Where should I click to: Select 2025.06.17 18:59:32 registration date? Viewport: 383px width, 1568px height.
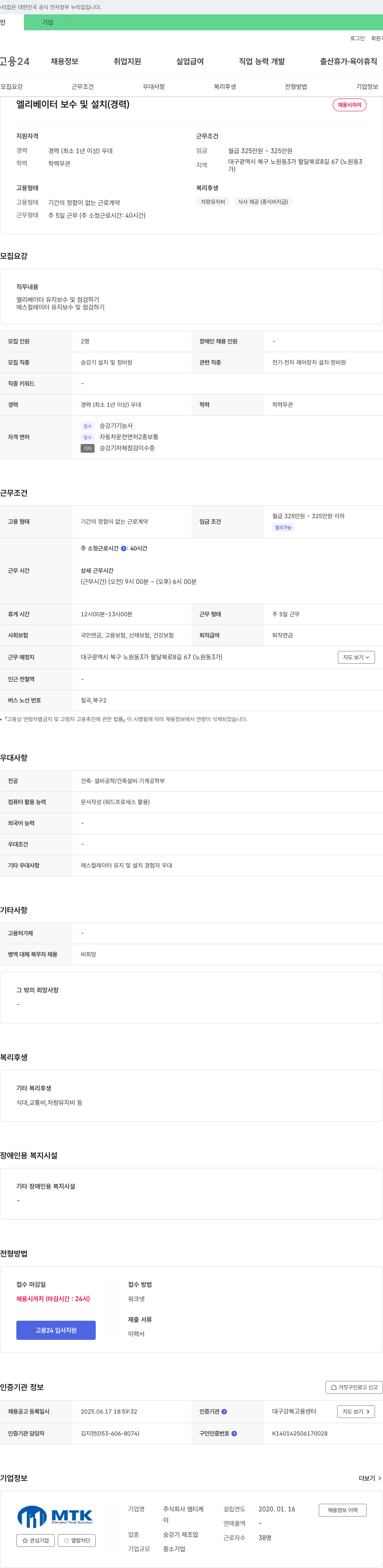109,1412
